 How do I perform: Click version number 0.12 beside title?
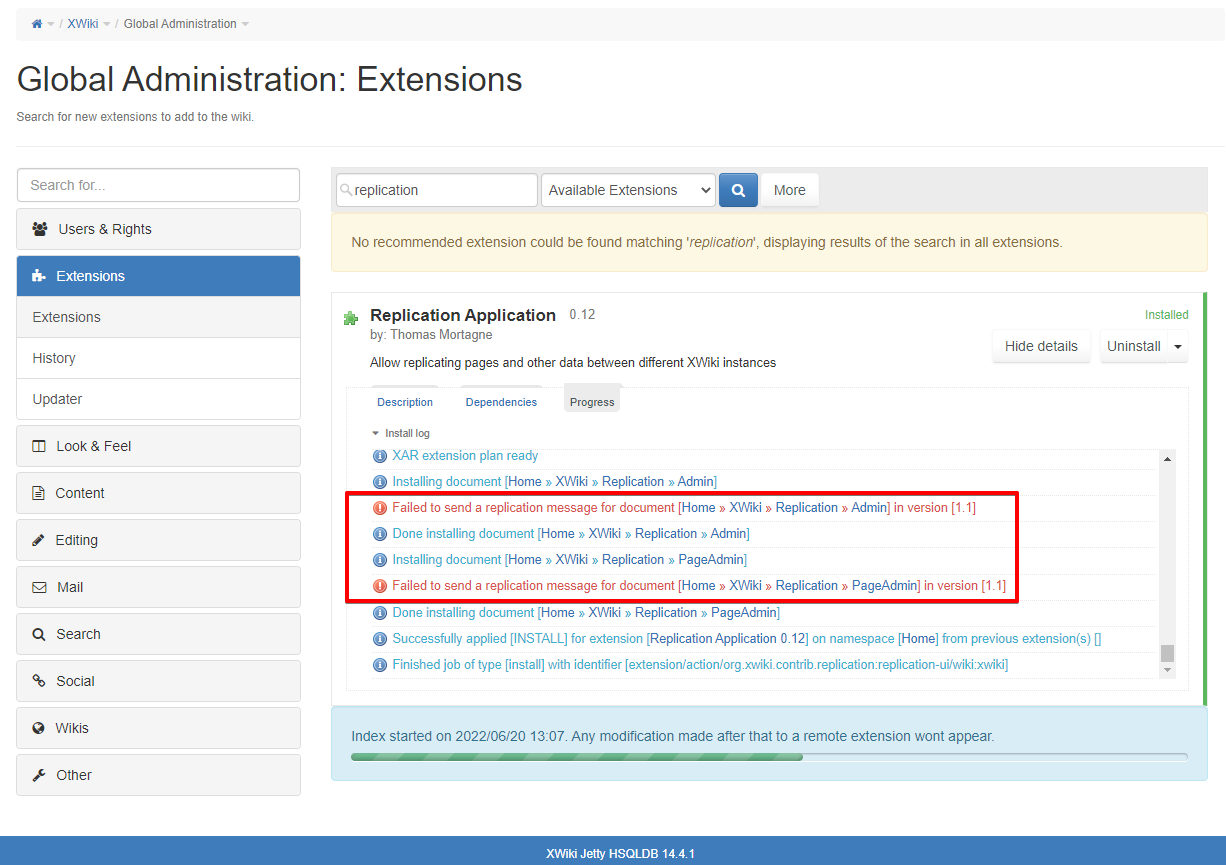coord(582,315)
